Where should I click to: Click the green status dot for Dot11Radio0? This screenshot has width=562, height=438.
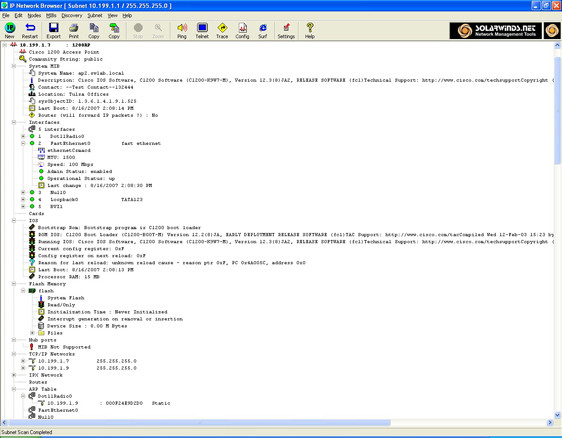pos(32,136)
